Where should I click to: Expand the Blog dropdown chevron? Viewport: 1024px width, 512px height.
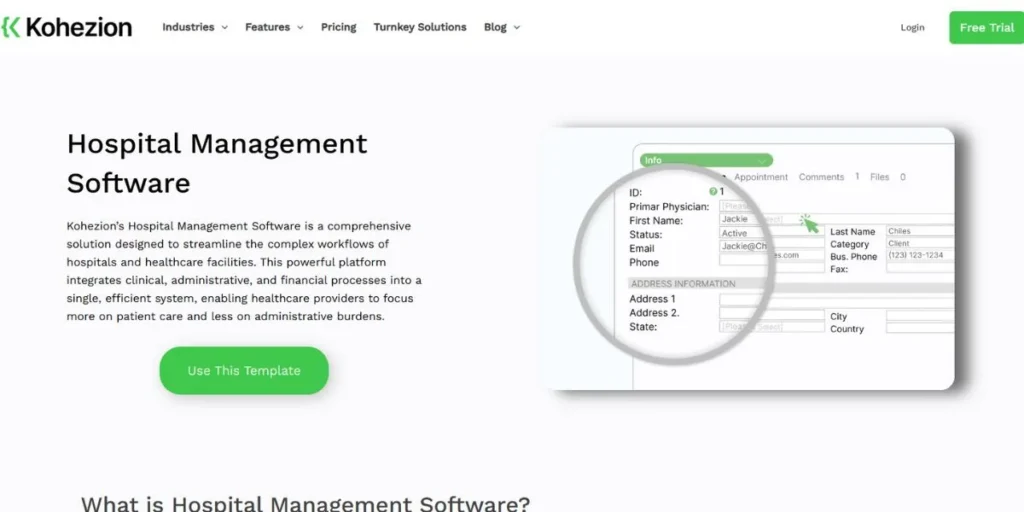coord(517,27)
